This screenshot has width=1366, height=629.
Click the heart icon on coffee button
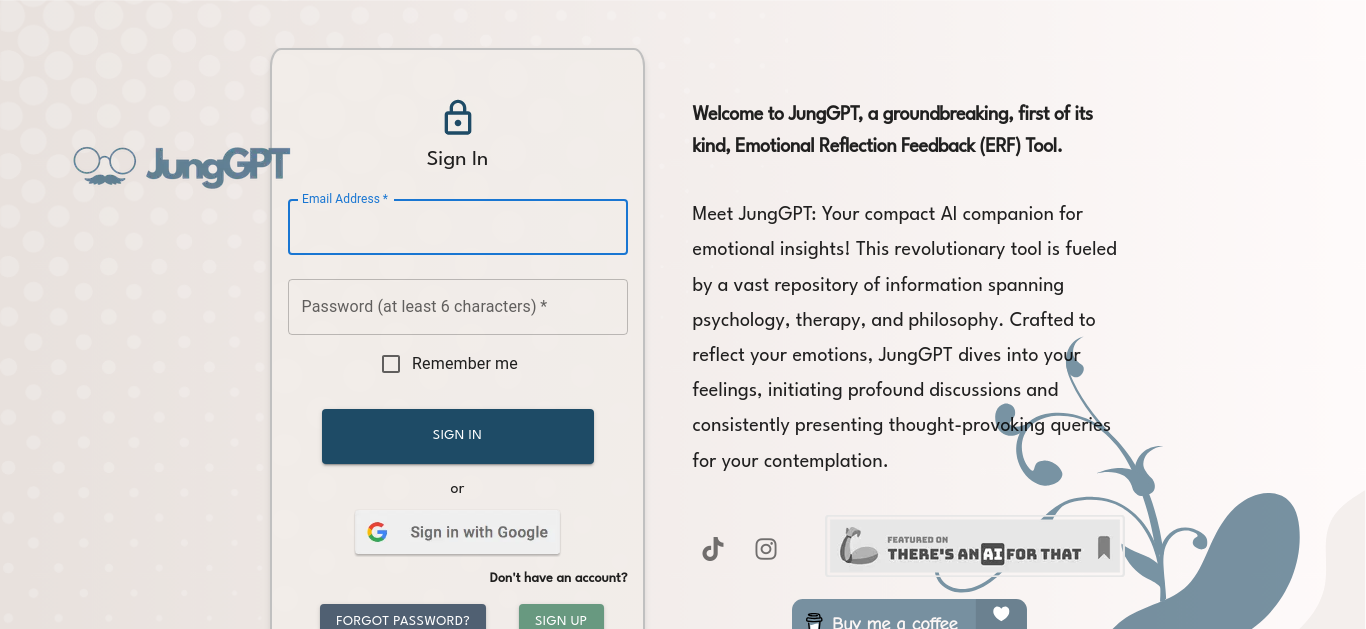1001,614
